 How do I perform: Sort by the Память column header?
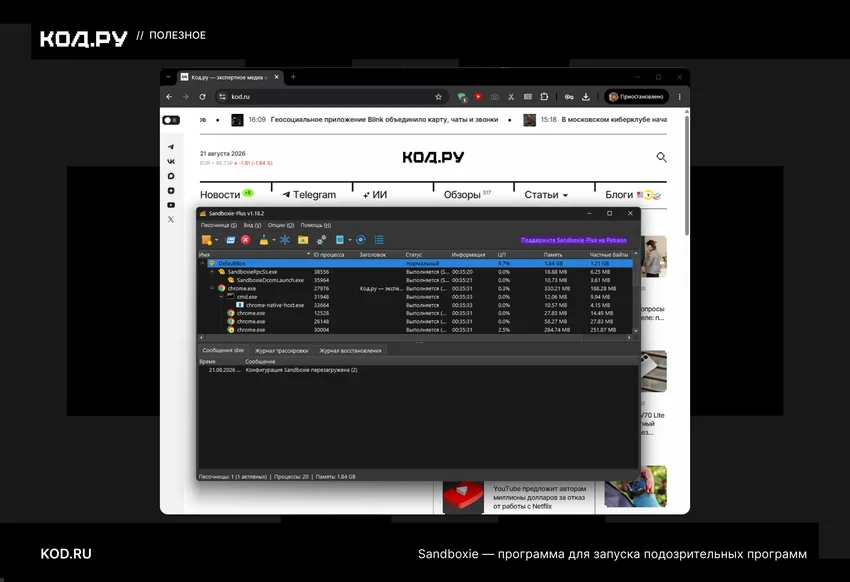pos(565,254)
